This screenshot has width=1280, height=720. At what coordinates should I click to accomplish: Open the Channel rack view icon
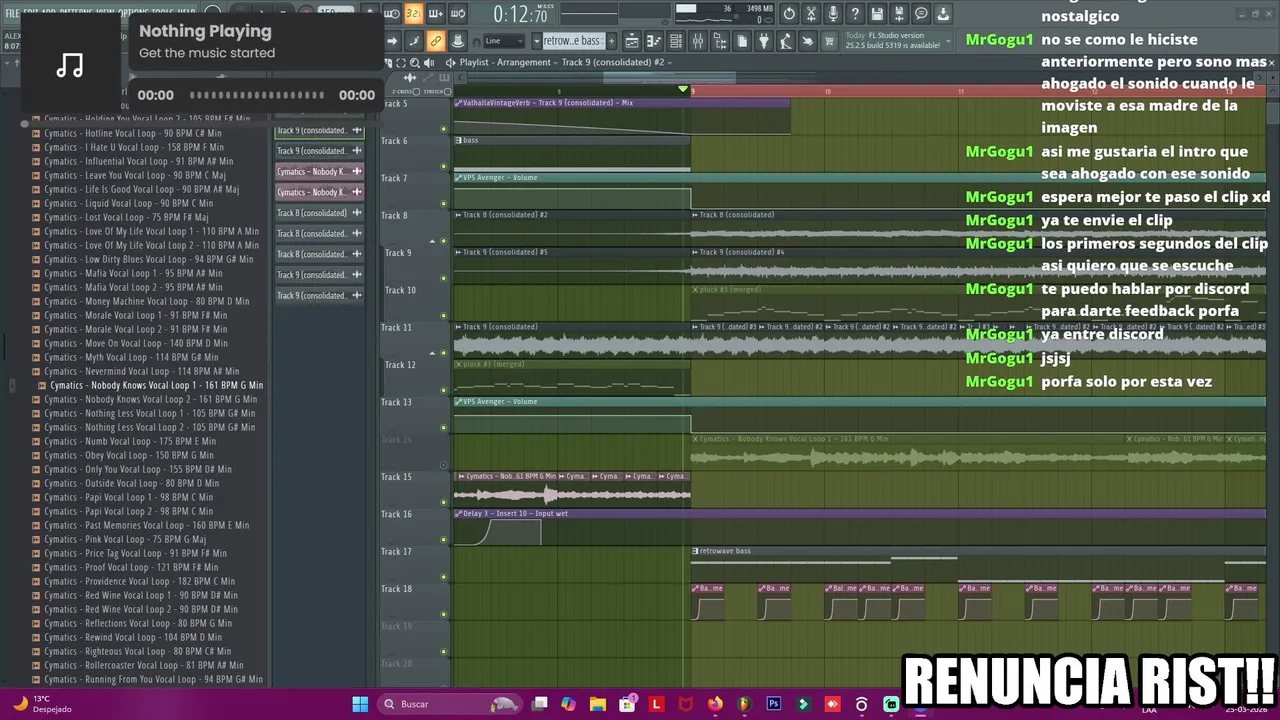pos(675,41)
